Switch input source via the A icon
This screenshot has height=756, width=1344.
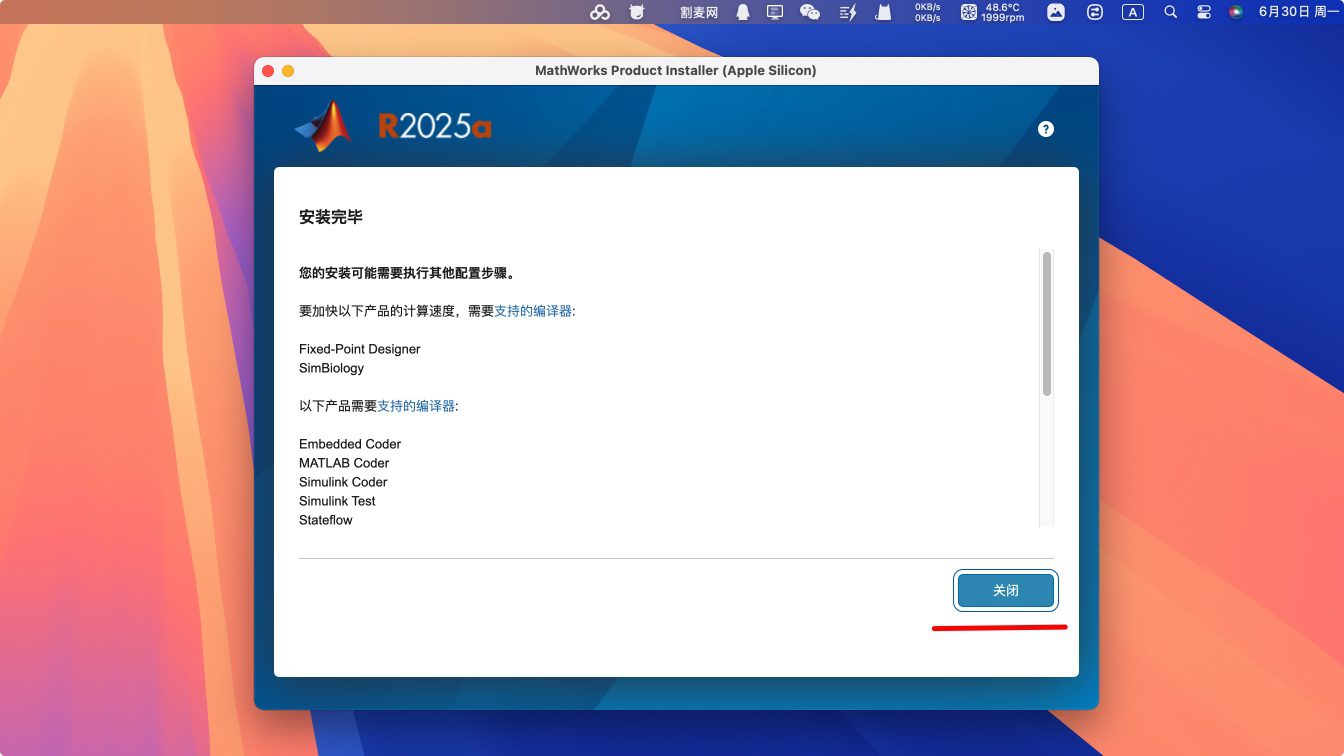[1132, 12]
